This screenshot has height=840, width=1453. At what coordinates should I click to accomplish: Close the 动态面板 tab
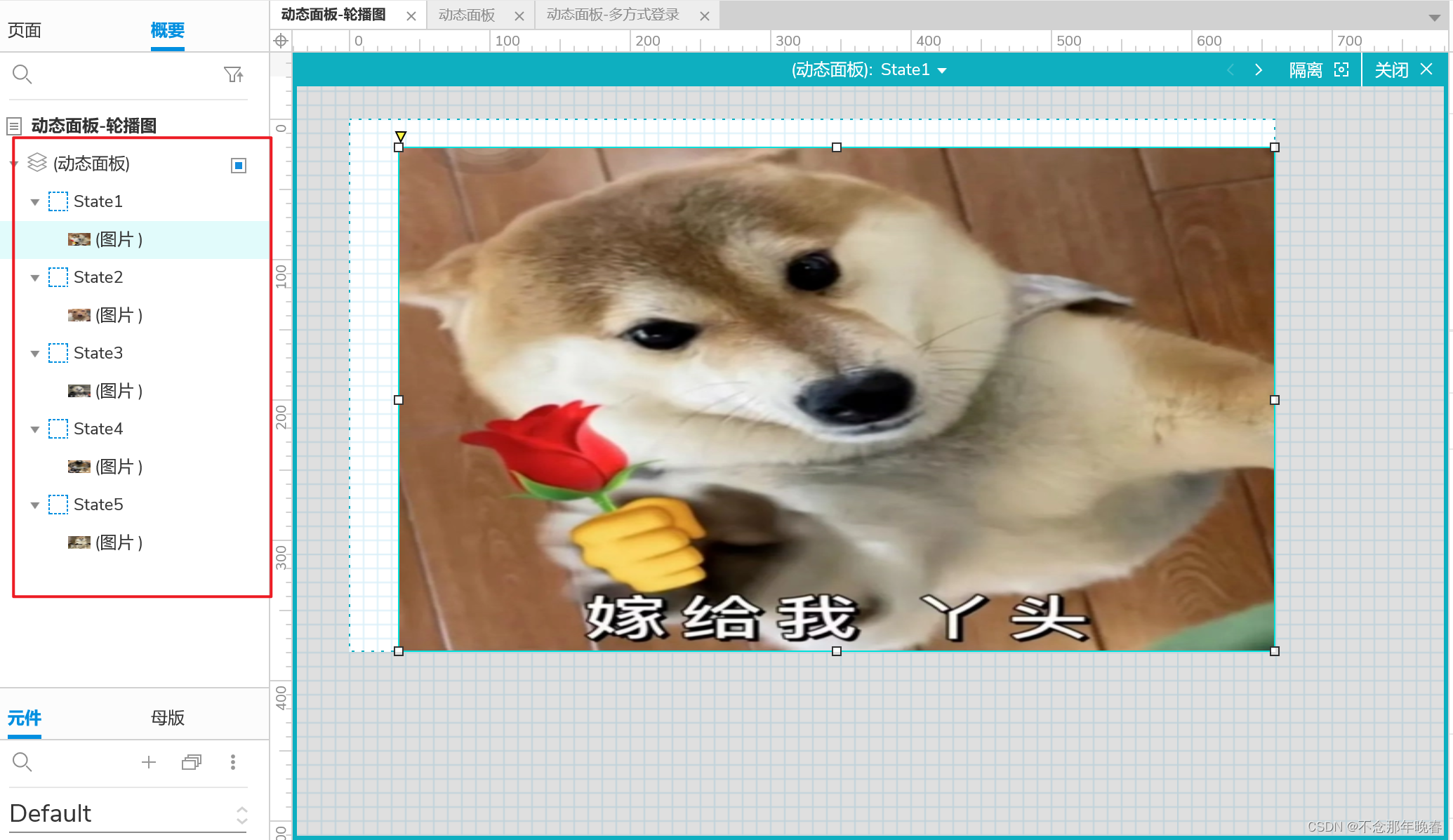[x=519, y=15]
